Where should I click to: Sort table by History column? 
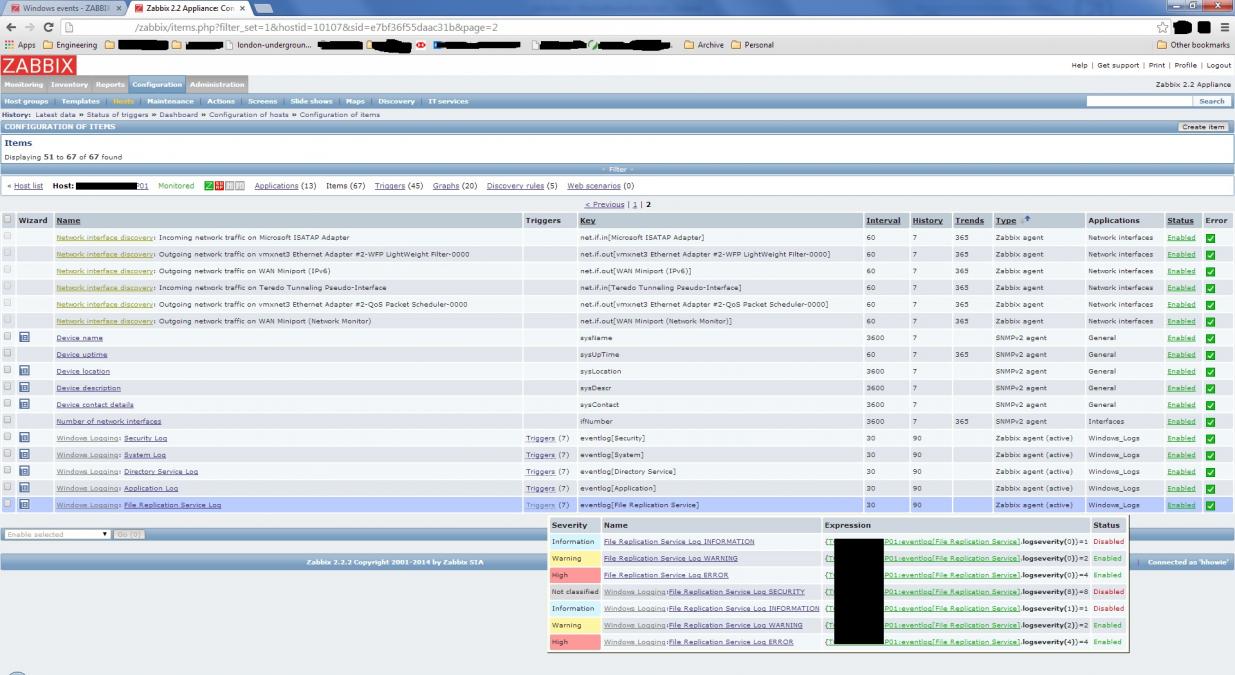tap(927, 220)
